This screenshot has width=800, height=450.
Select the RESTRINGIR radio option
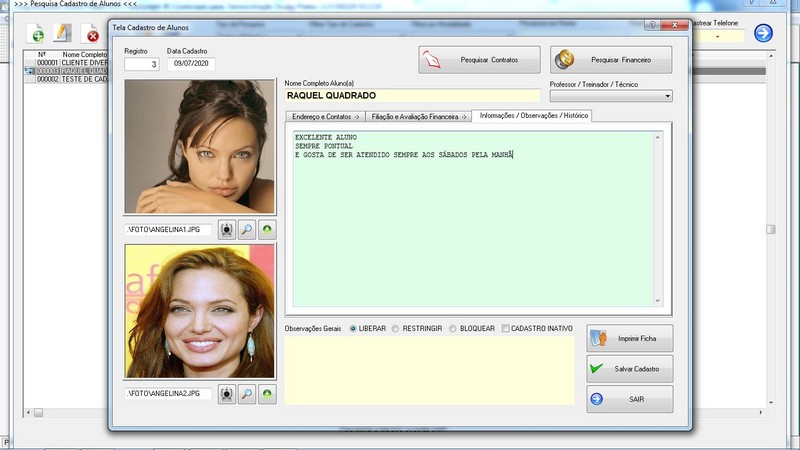(x=395, y=329)
